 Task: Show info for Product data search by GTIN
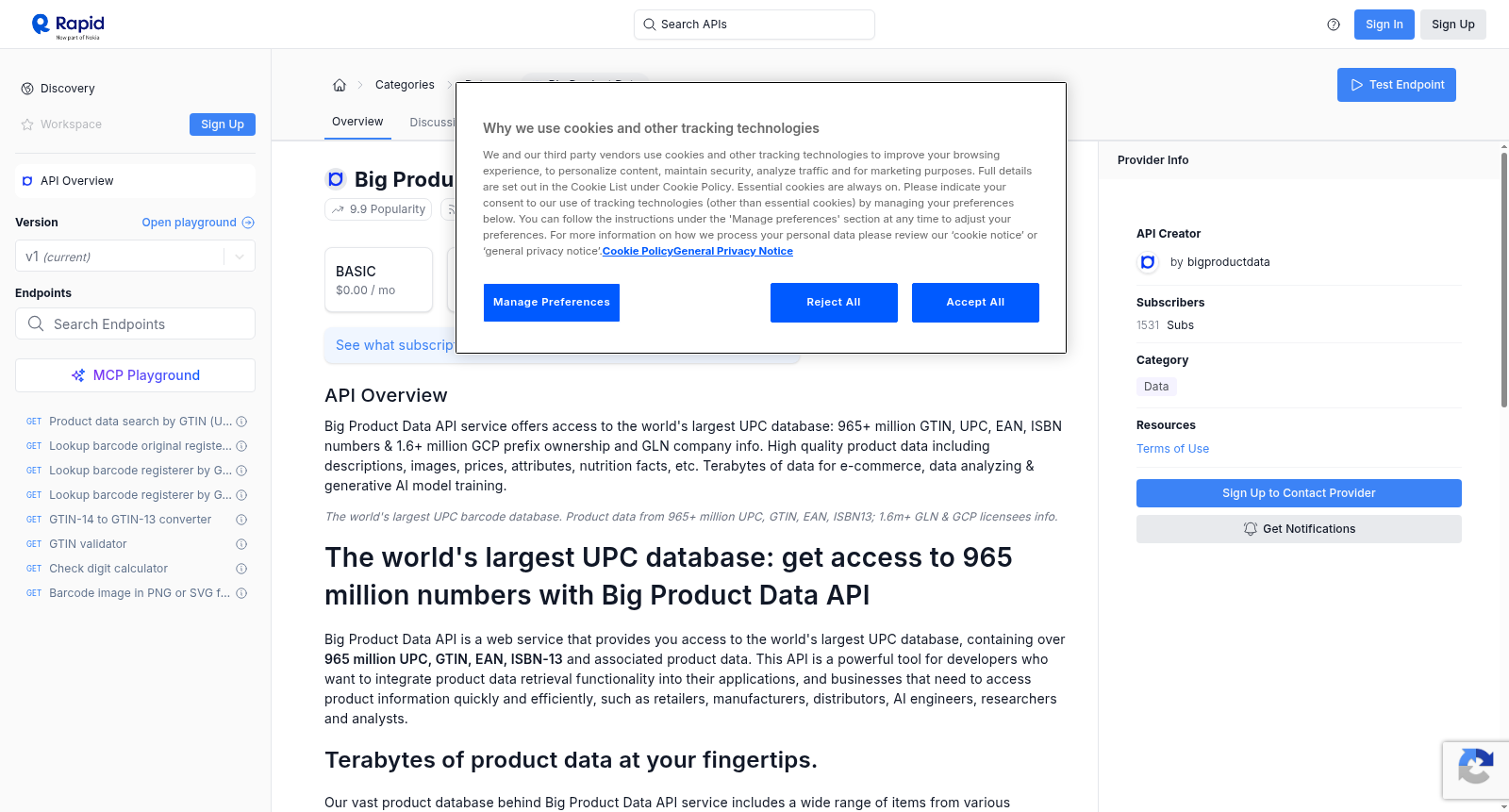(x=241, y=422)
